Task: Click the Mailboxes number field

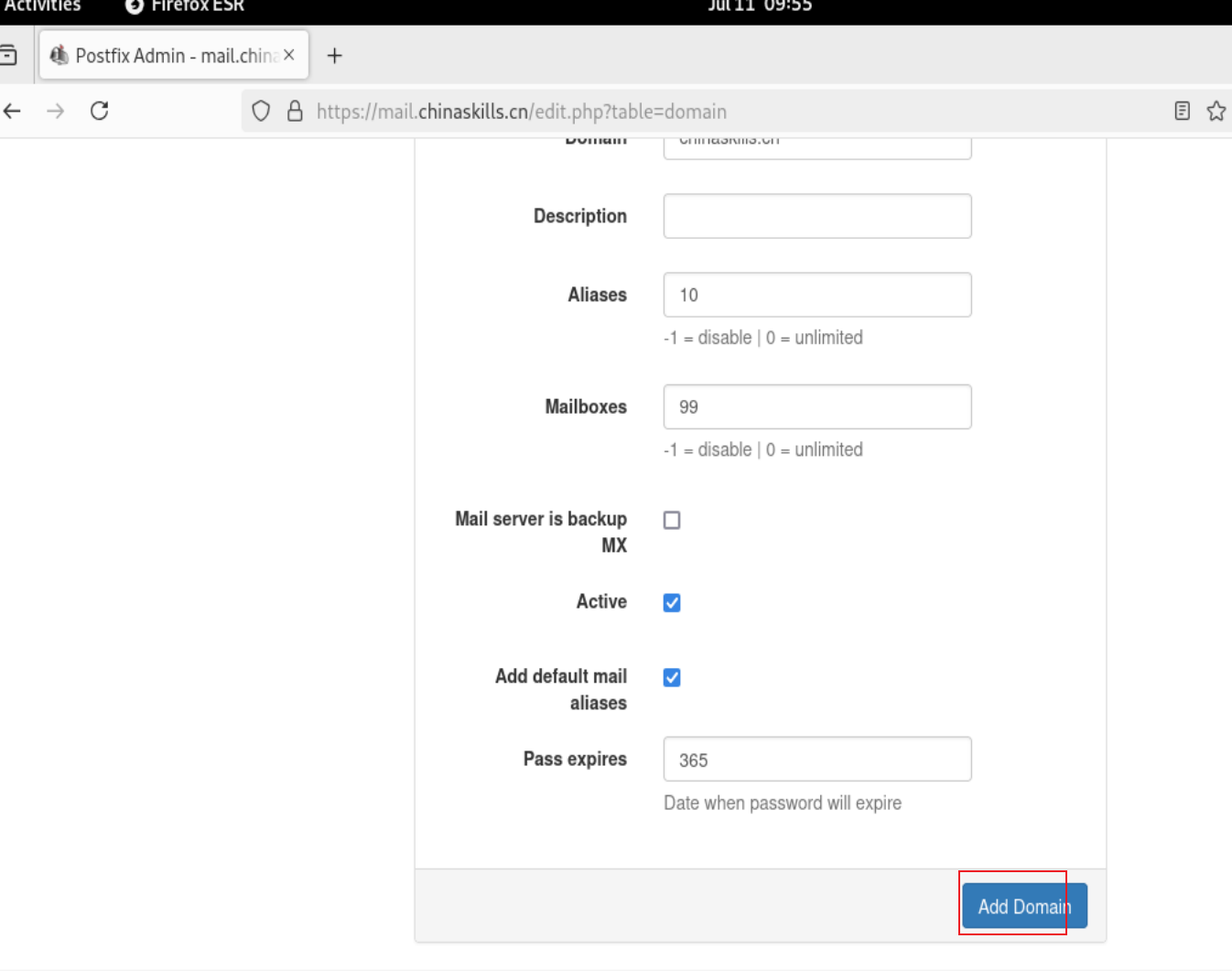Action: (817, 407)
